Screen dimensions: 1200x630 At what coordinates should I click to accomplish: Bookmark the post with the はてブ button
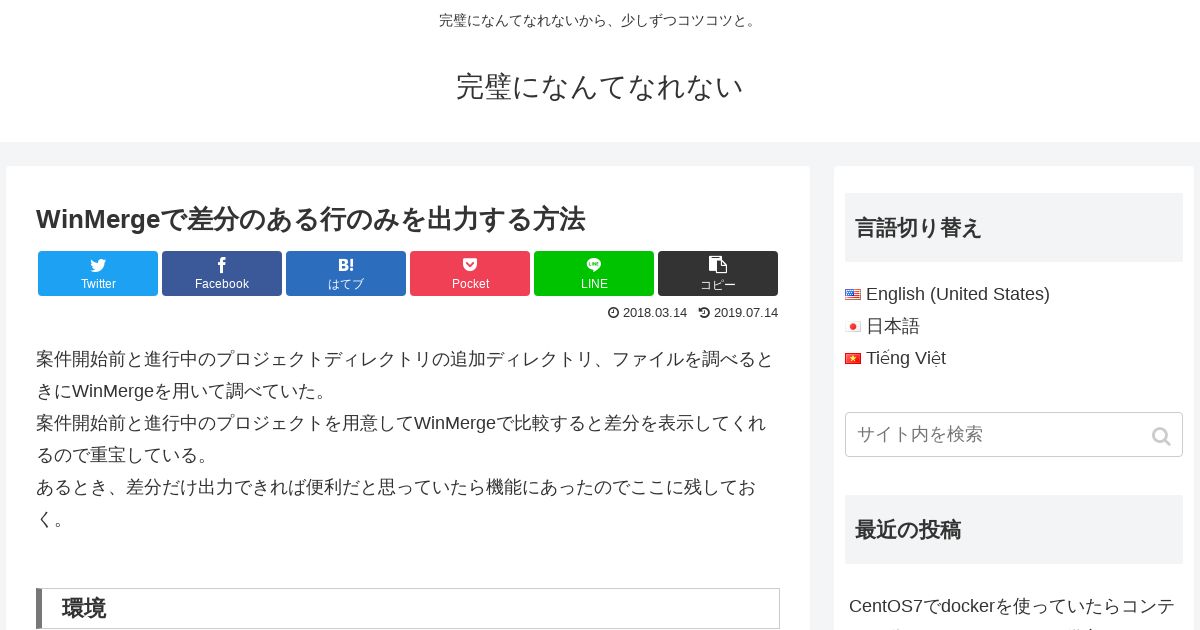pos(346,273)
